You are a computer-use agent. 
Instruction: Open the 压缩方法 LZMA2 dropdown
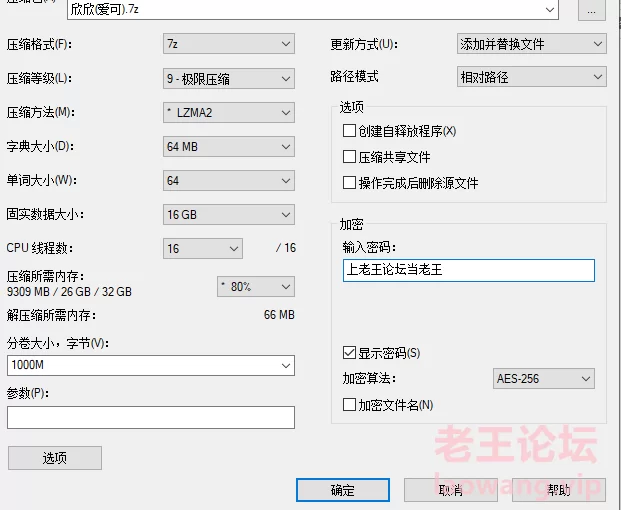pyautogui.click(x=229, y=113)
